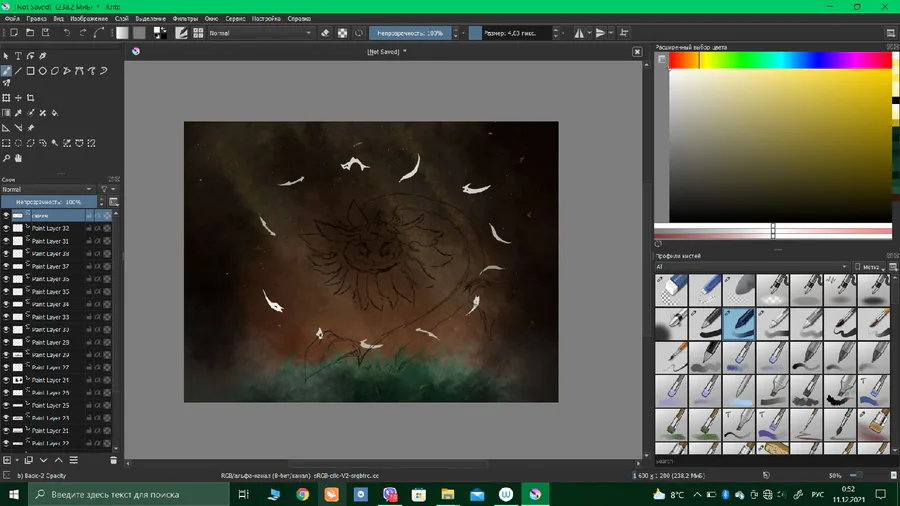Open the brush size slider options arrow
The image size is (900, 506).
pos(562,33)
